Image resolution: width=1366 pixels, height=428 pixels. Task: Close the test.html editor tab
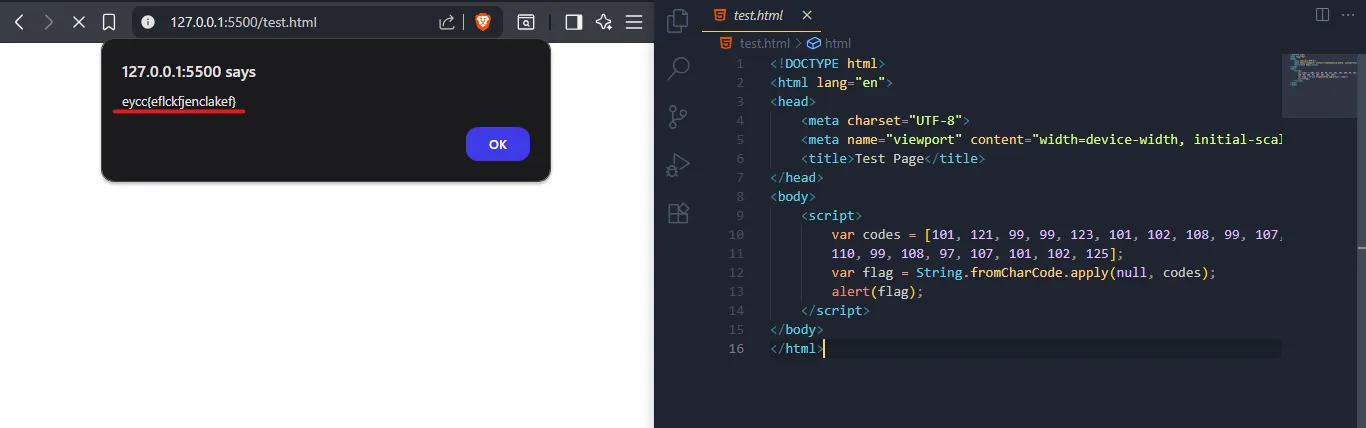(x=807, y=15)
